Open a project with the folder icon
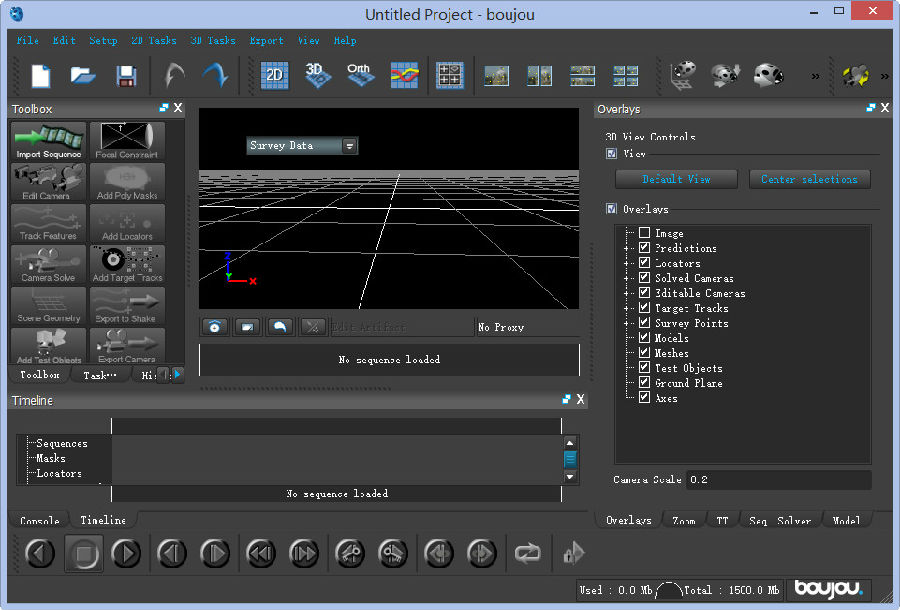The image size is (900, 610). tap(82, 76)
